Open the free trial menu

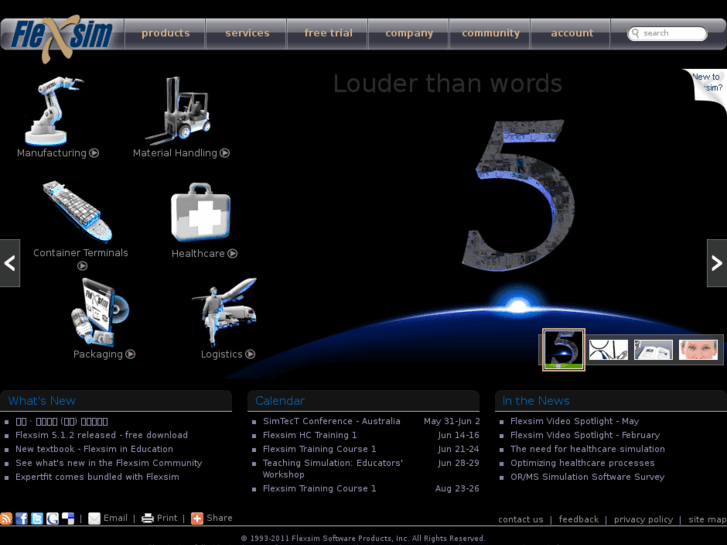point(328,33)
